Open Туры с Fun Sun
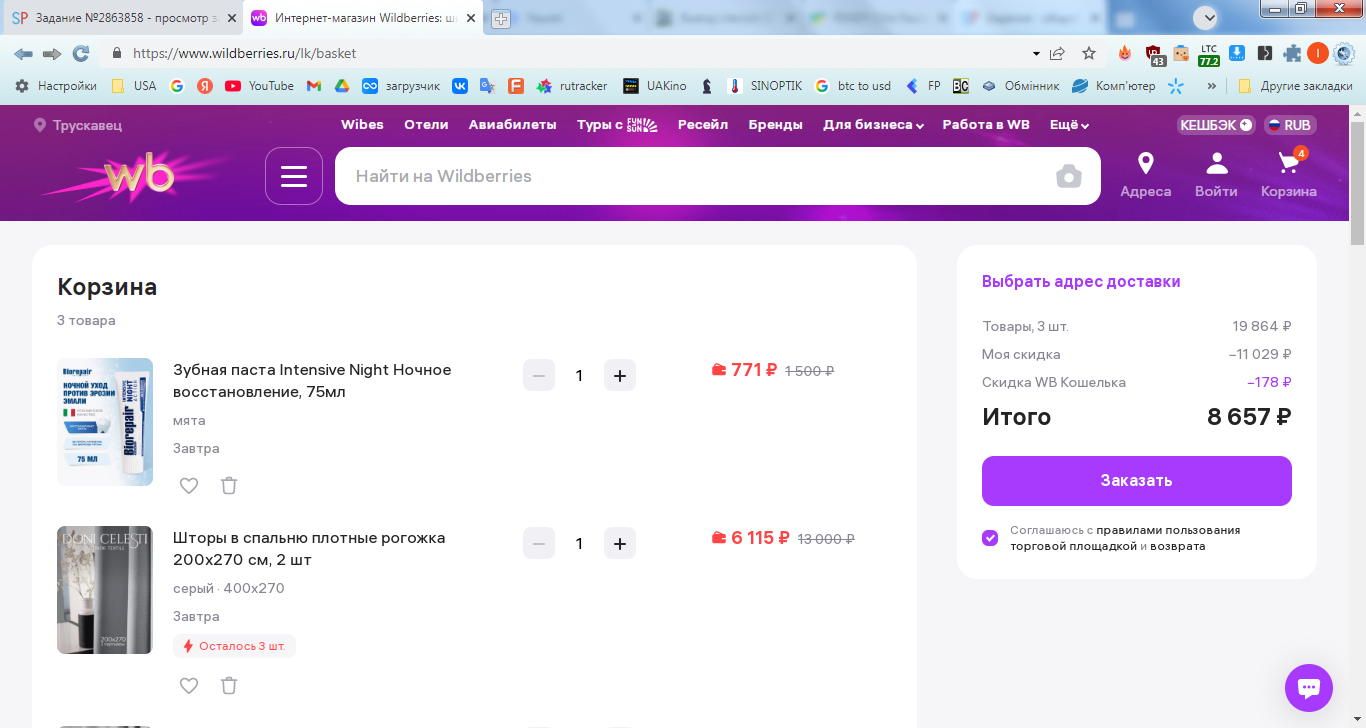This screenshot has width=1366, height=728. (x=617, y=125)
